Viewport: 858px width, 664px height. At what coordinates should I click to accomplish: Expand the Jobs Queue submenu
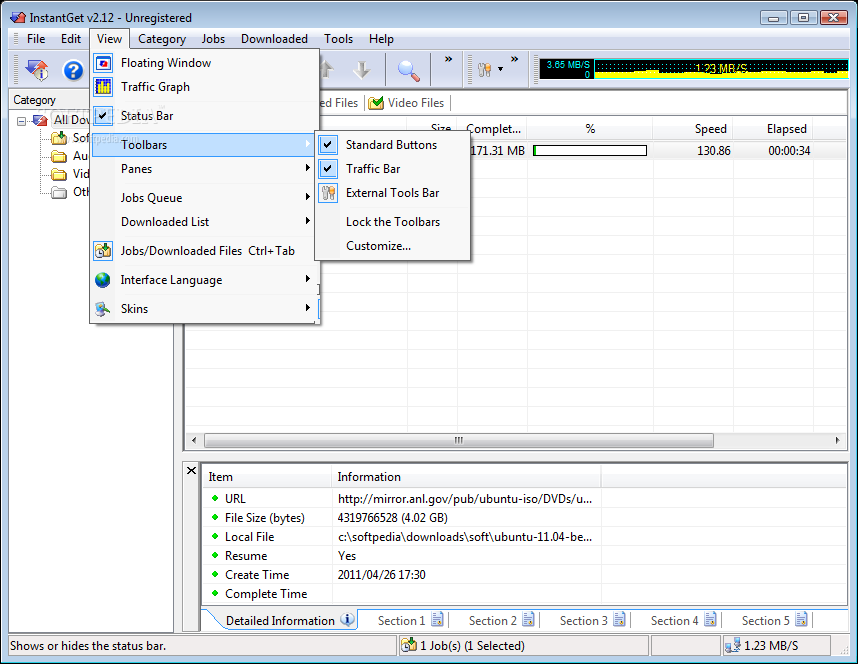(x=308, y=197)
